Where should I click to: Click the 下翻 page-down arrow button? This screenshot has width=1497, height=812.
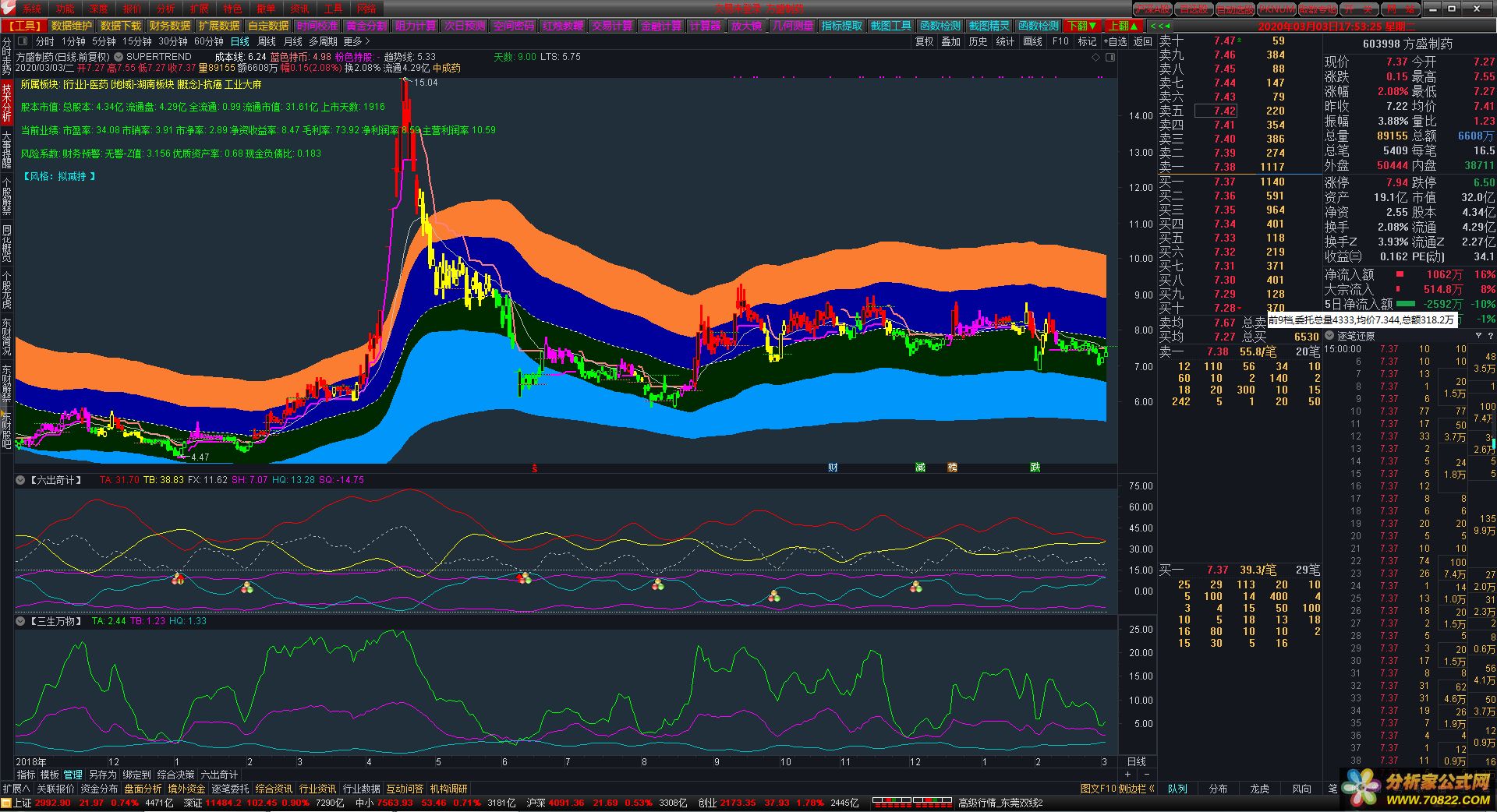tap(1083, 26)
